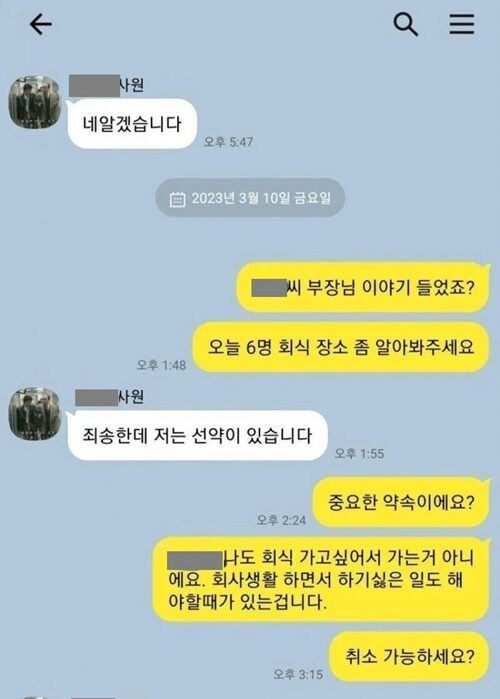
Task: Open the hamburger chat menu
Action: [x=462, y=24]
